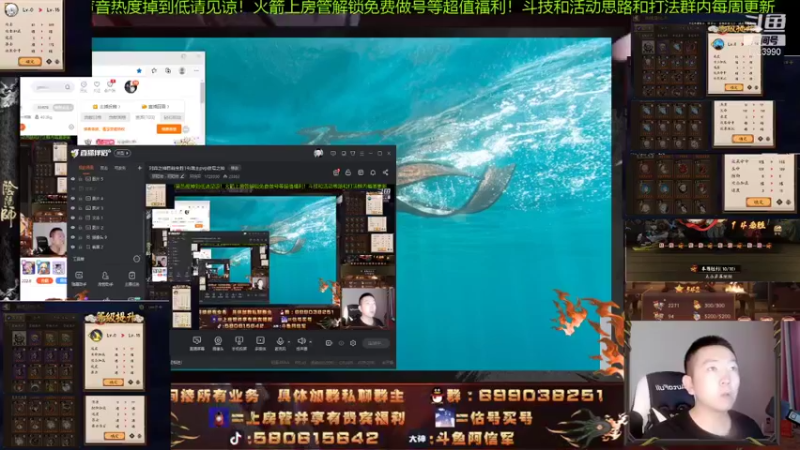Image resolution: width=800 pixels, height=450 pixels.
Task: Open the middle toolbox tool with person icon
Action: 105,279
